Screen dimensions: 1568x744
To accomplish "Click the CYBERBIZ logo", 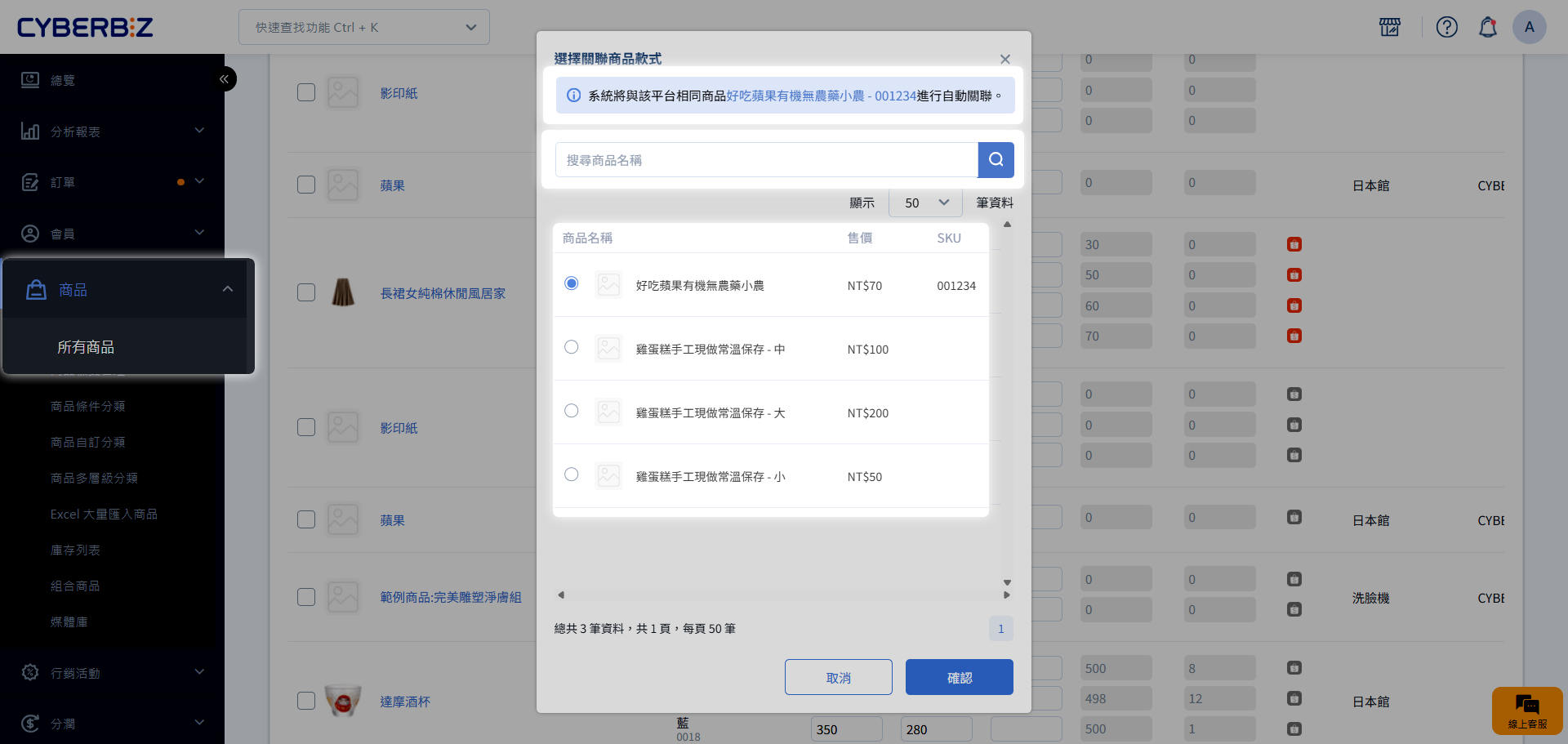I will [x=85, y=27].
